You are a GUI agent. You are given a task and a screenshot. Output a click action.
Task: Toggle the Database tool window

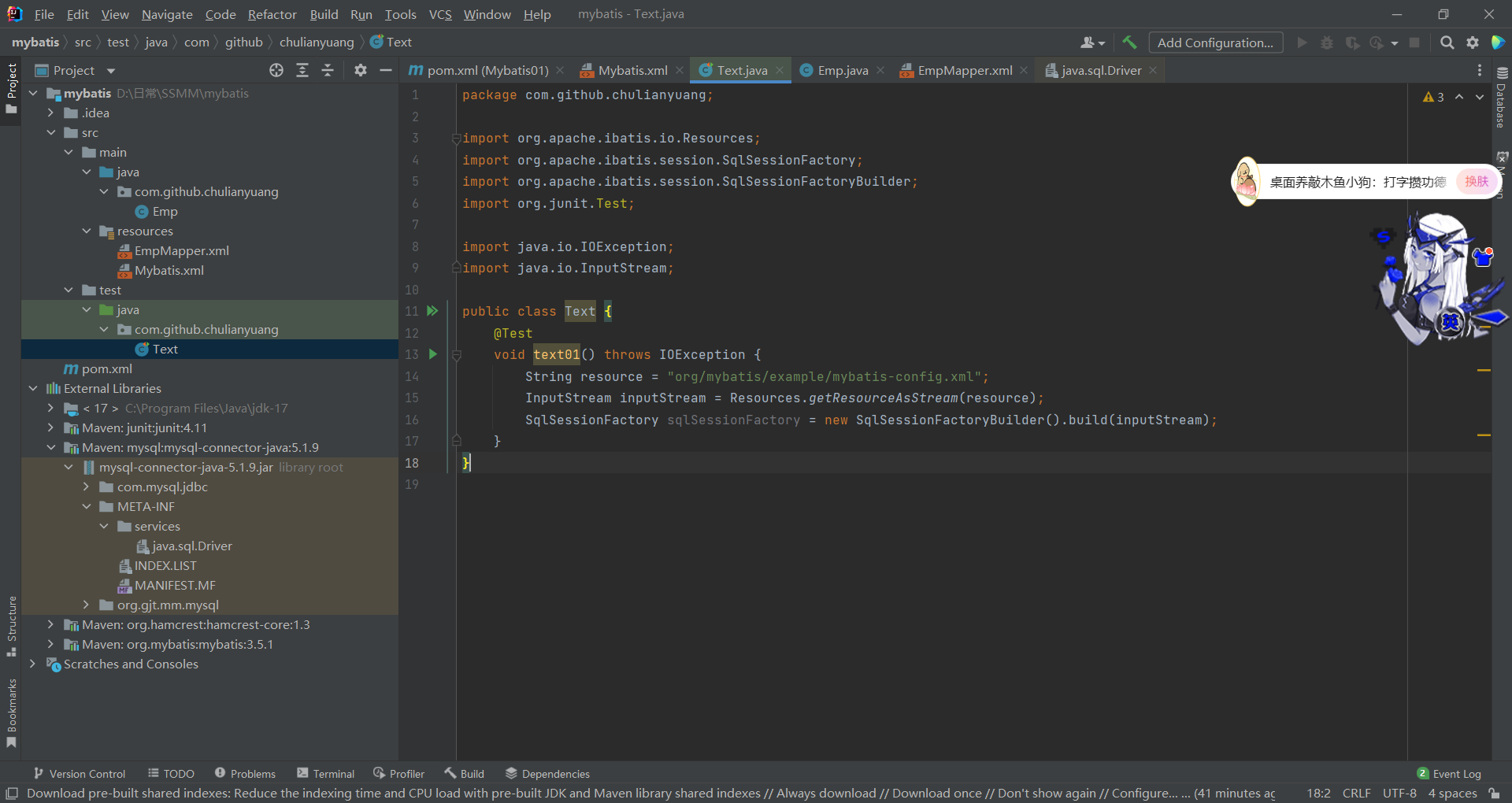[x=1501, y=97]
